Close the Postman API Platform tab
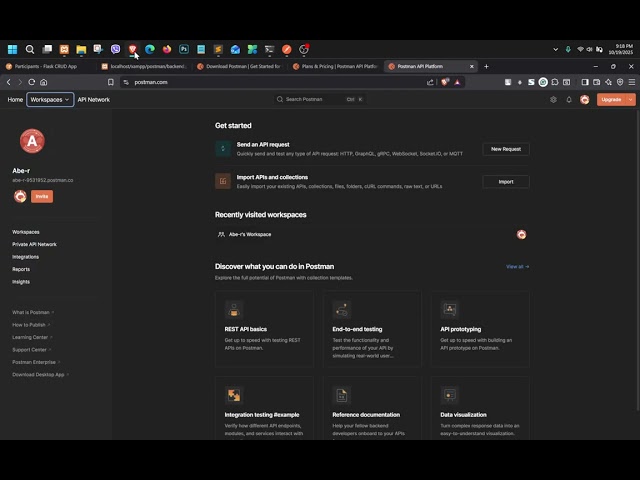 coord(472,66)
